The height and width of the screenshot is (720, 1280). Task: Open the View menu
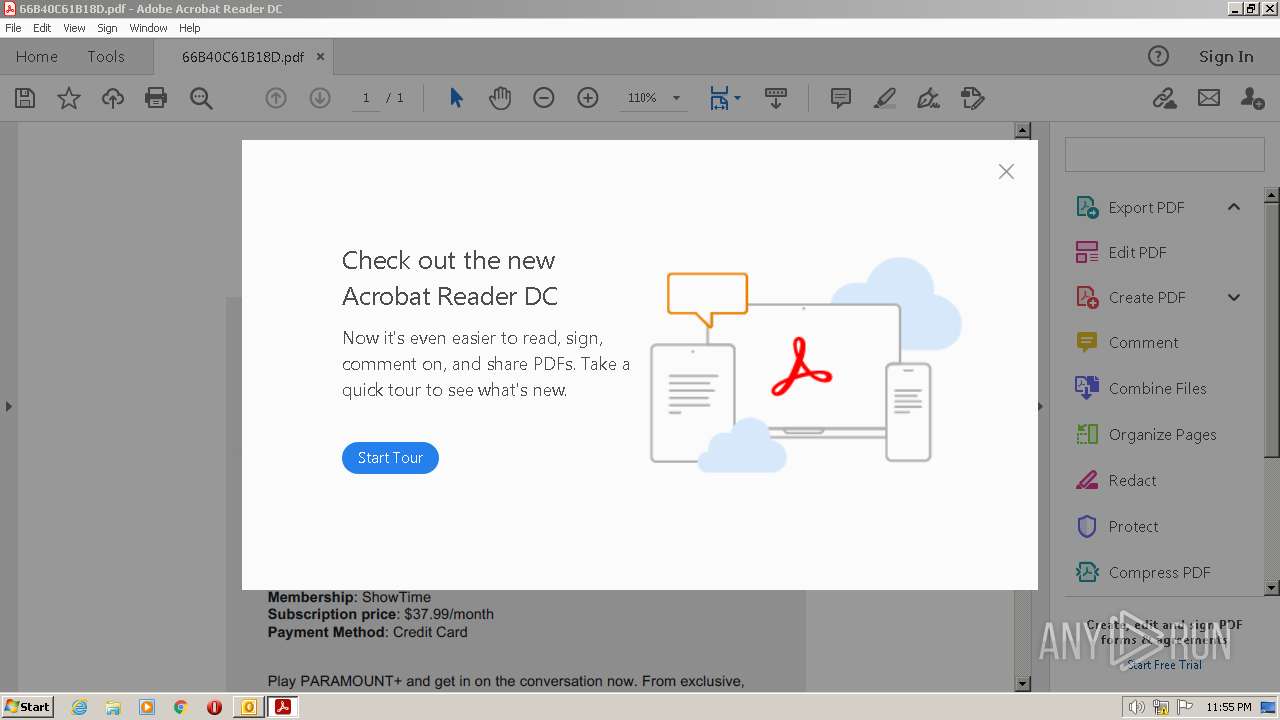(74, 28)
